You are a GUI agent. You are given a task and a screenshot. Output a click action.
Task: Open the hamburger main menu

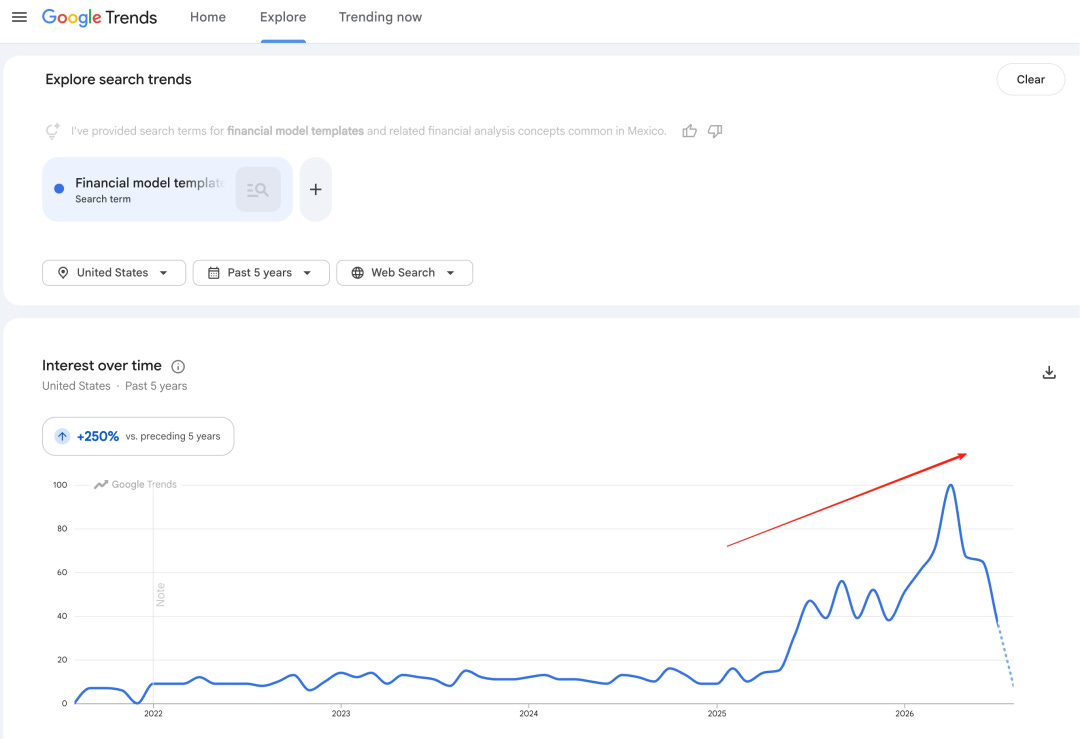[19, 17]
